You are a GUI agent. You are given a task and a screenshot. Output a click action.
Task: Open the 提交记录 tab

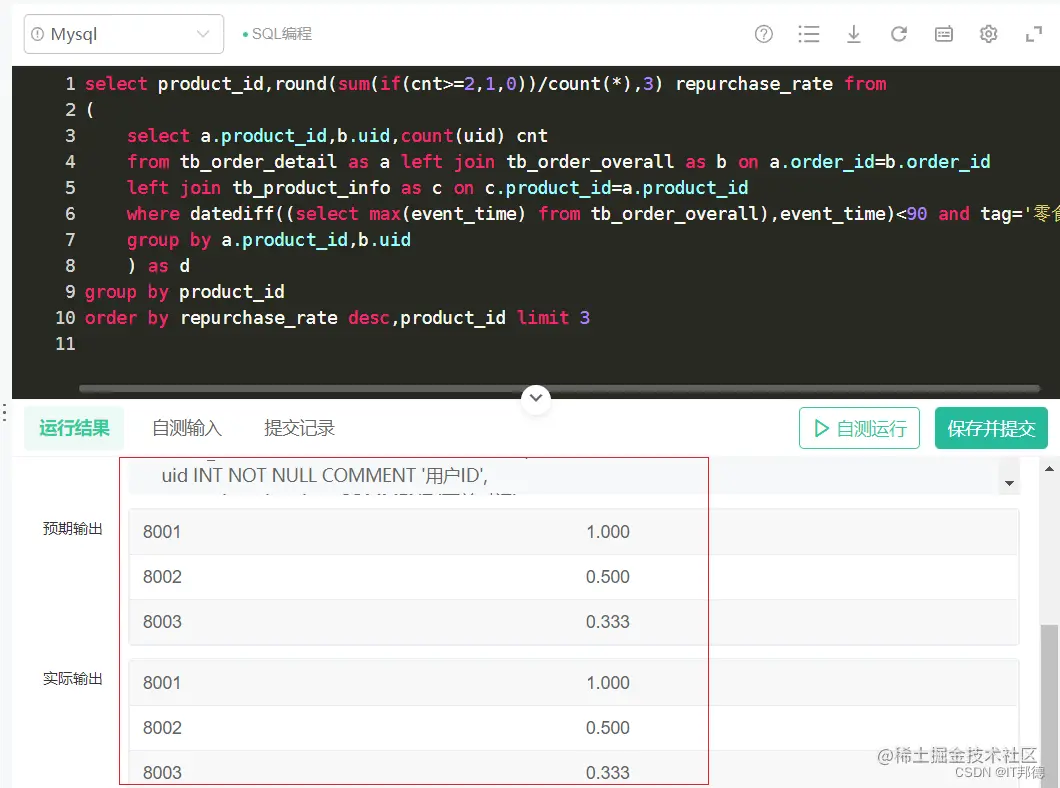click(299, 428)
